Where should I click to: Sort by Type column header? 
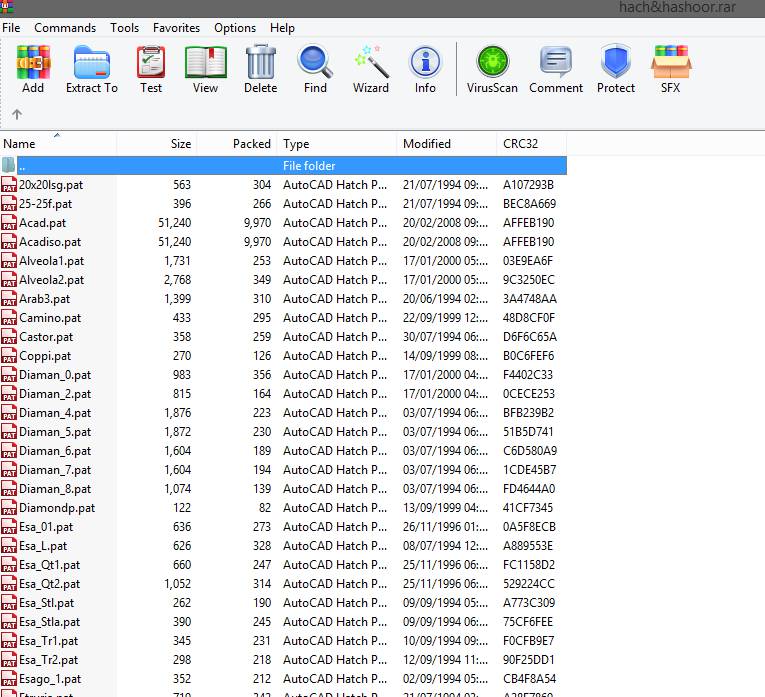(337, 144)
